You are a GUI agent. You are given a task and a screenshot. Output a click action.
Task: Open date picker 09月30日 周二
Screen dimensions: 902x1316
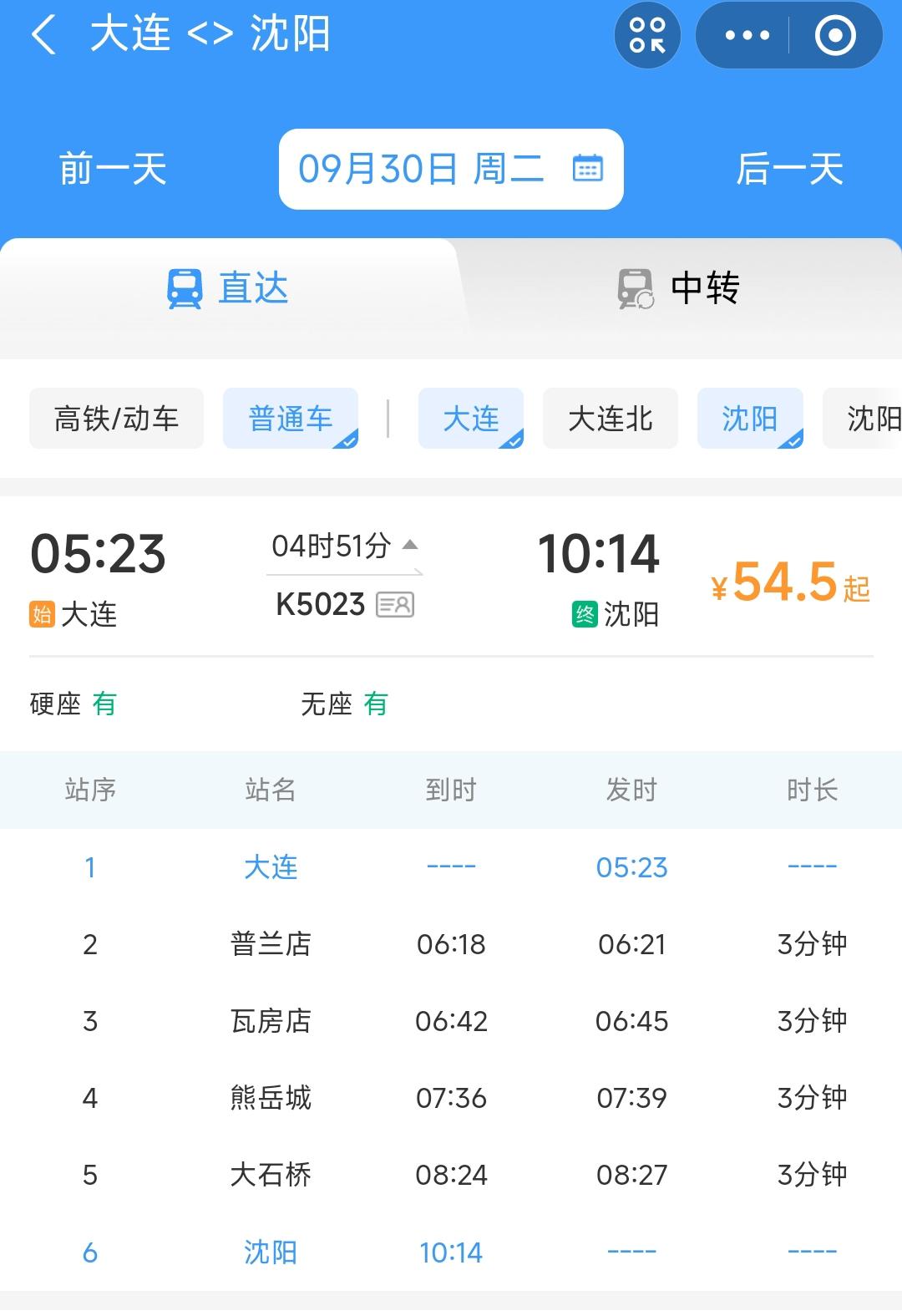(451, 169)
